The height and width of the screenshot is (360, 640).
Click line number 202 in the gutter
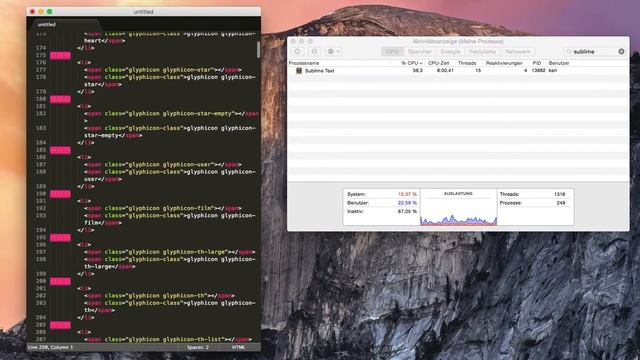click(41, 296)
